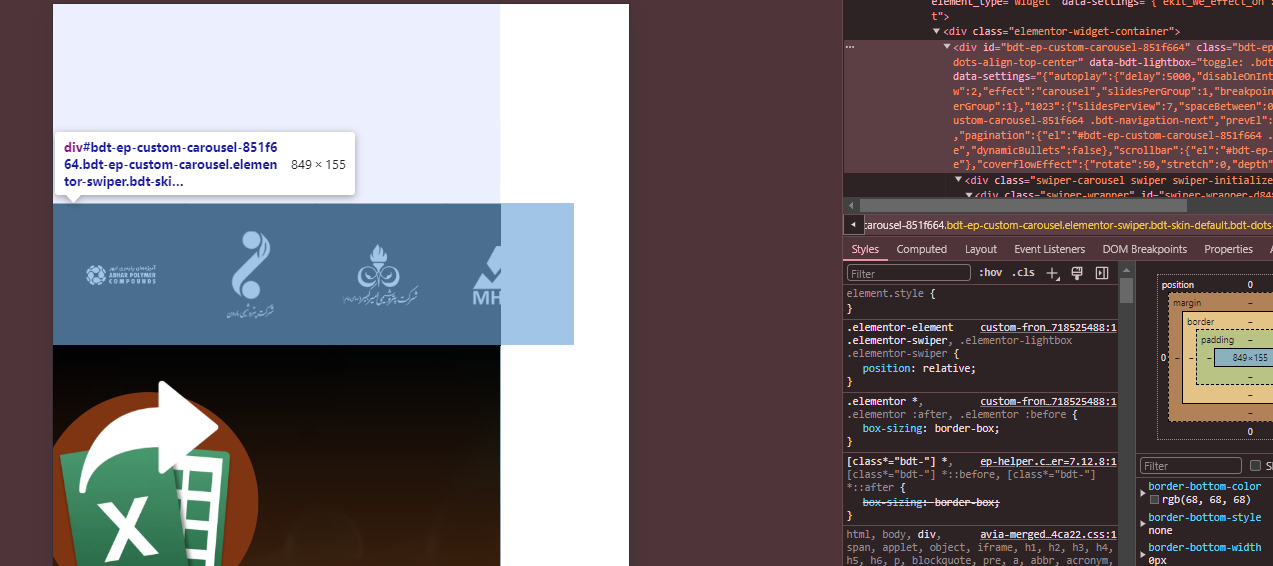This screenshot has height=566, width=1273.
Task: Click the Abniz Polymer Compounds logo
Action: pyautogui.click(x=121, y=274)
